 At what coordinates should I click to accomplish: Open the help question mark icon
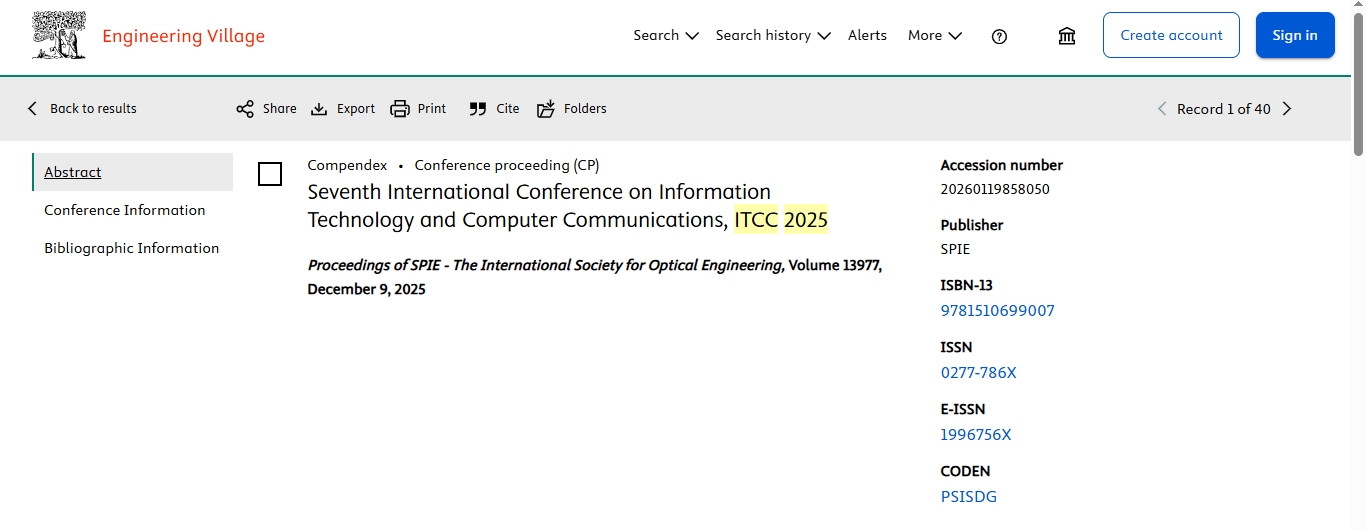[x=999, y=36]
